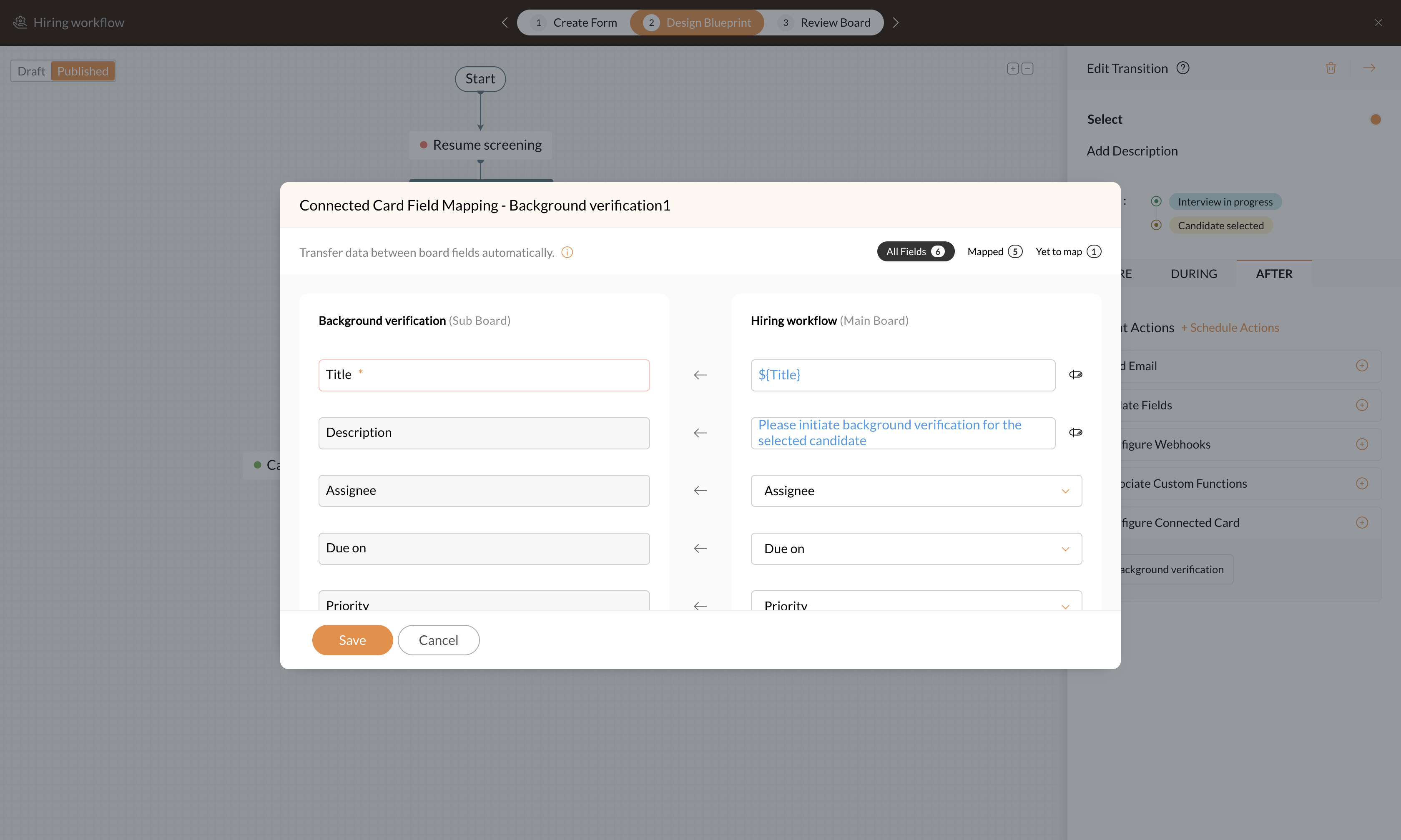Show only Mapped fields
The height and width of the screenshot is (840, 1401).
click(994, 251)
